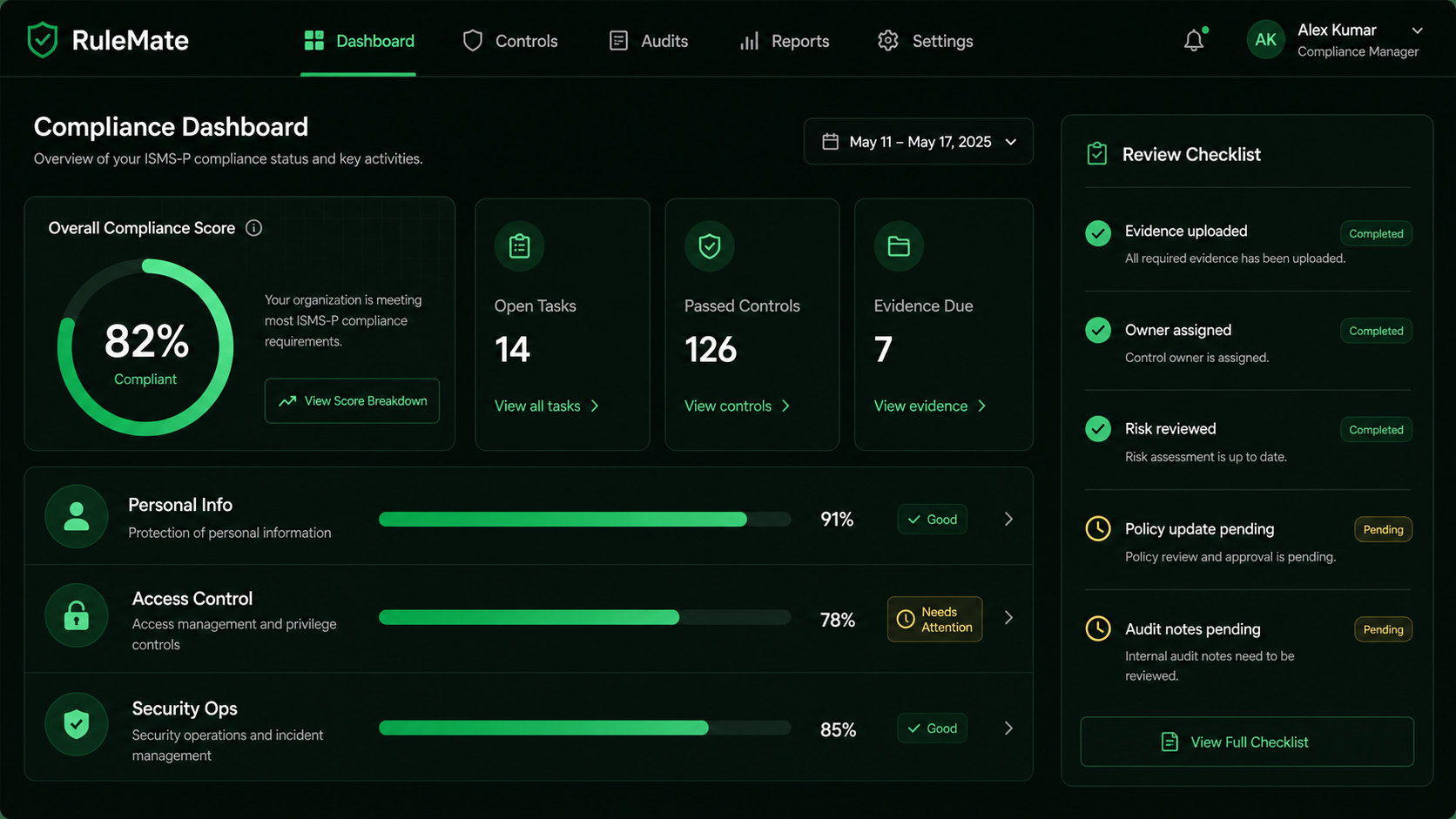Open the Reports tab
This screenshot has height=819, width=1456.
tap(784, 41)
